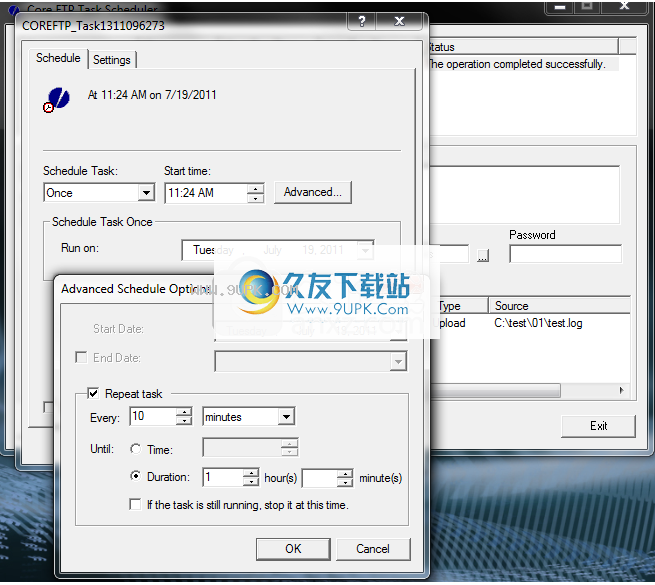
Task: Click OK in Advanced Schedule Options
Action: 293,549
